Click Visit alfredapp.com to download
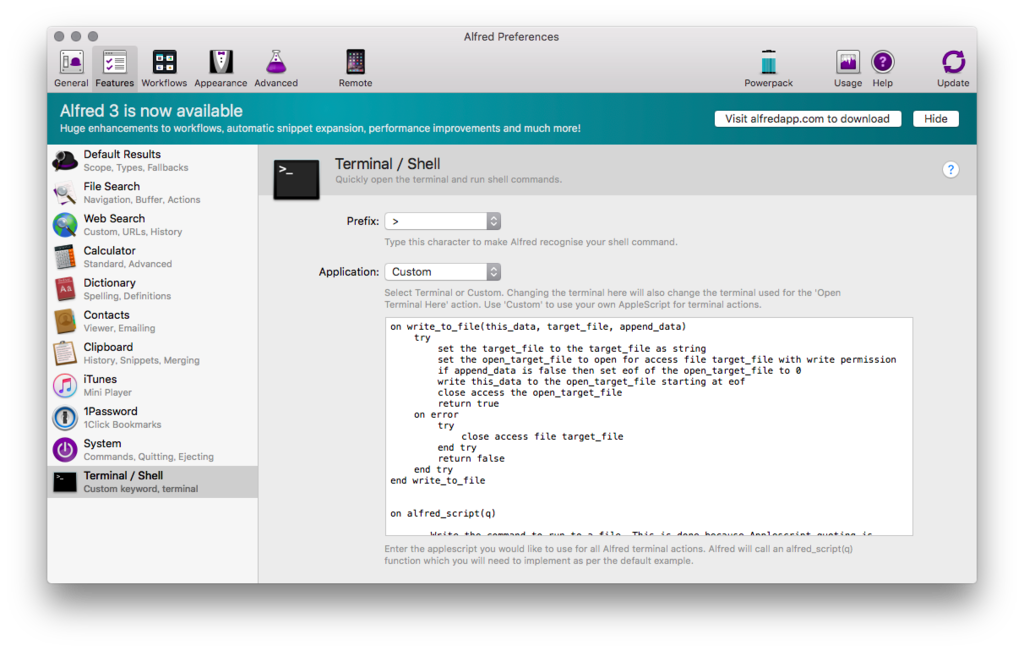The width and height of the screenshot is (1024, 651). [808, 118]
